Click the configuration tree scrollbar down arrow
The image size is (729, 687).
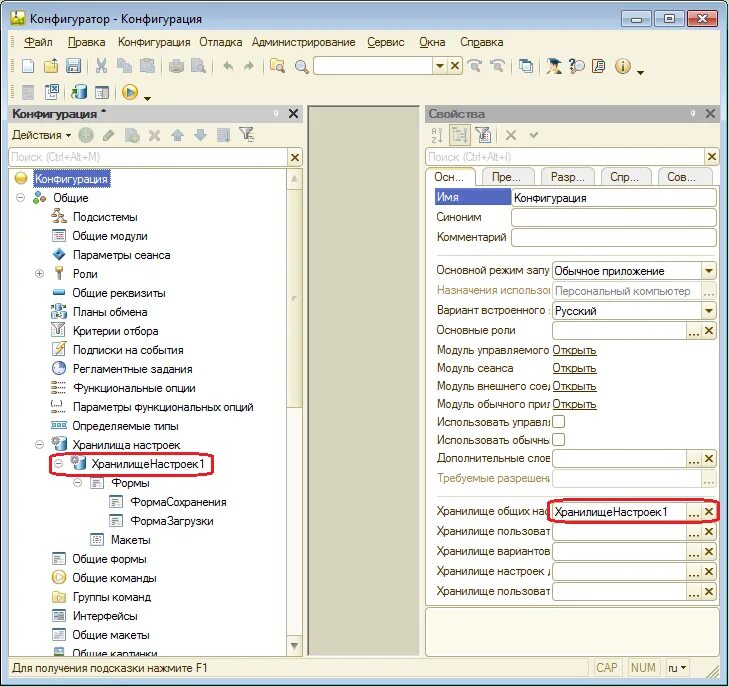tap(294, 646)
